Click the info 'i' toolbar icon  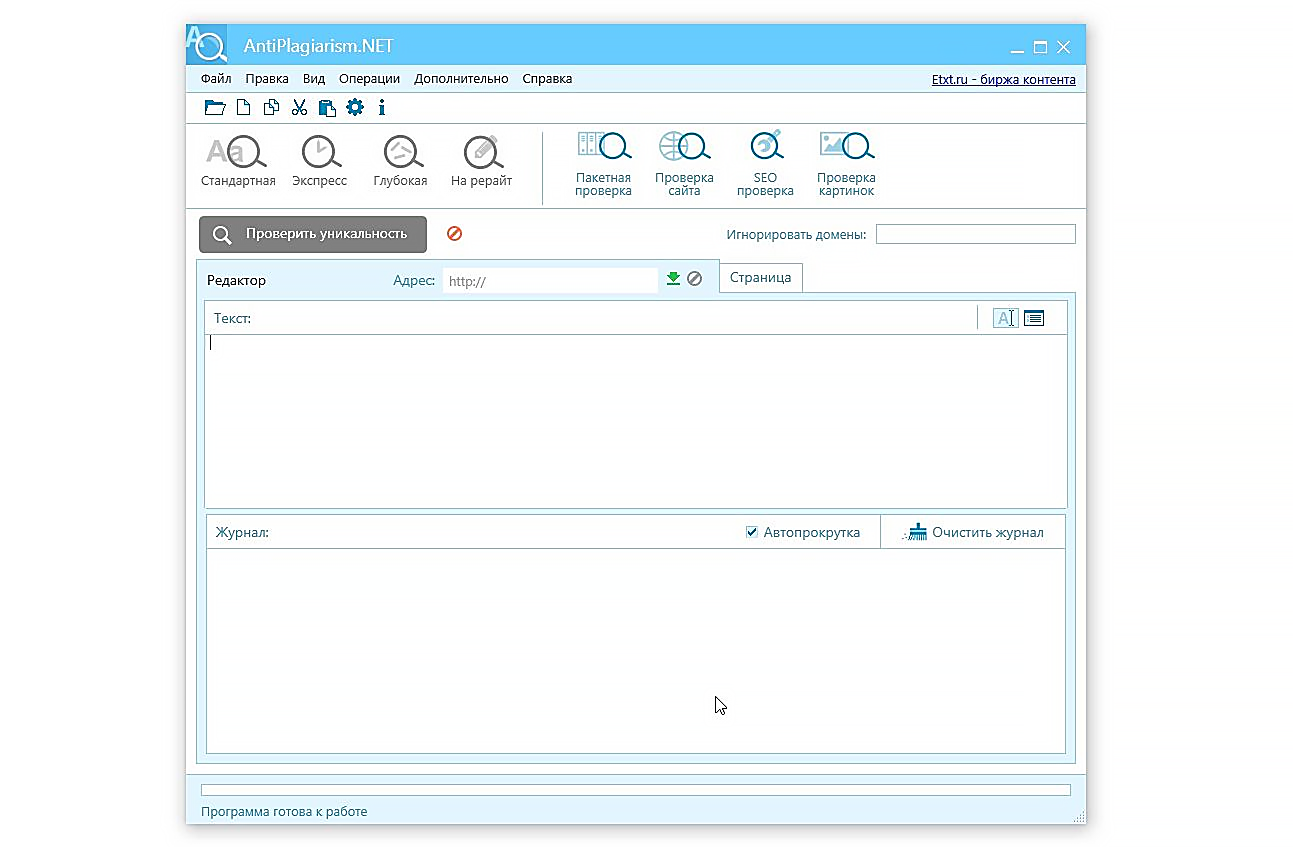point(382,108)
